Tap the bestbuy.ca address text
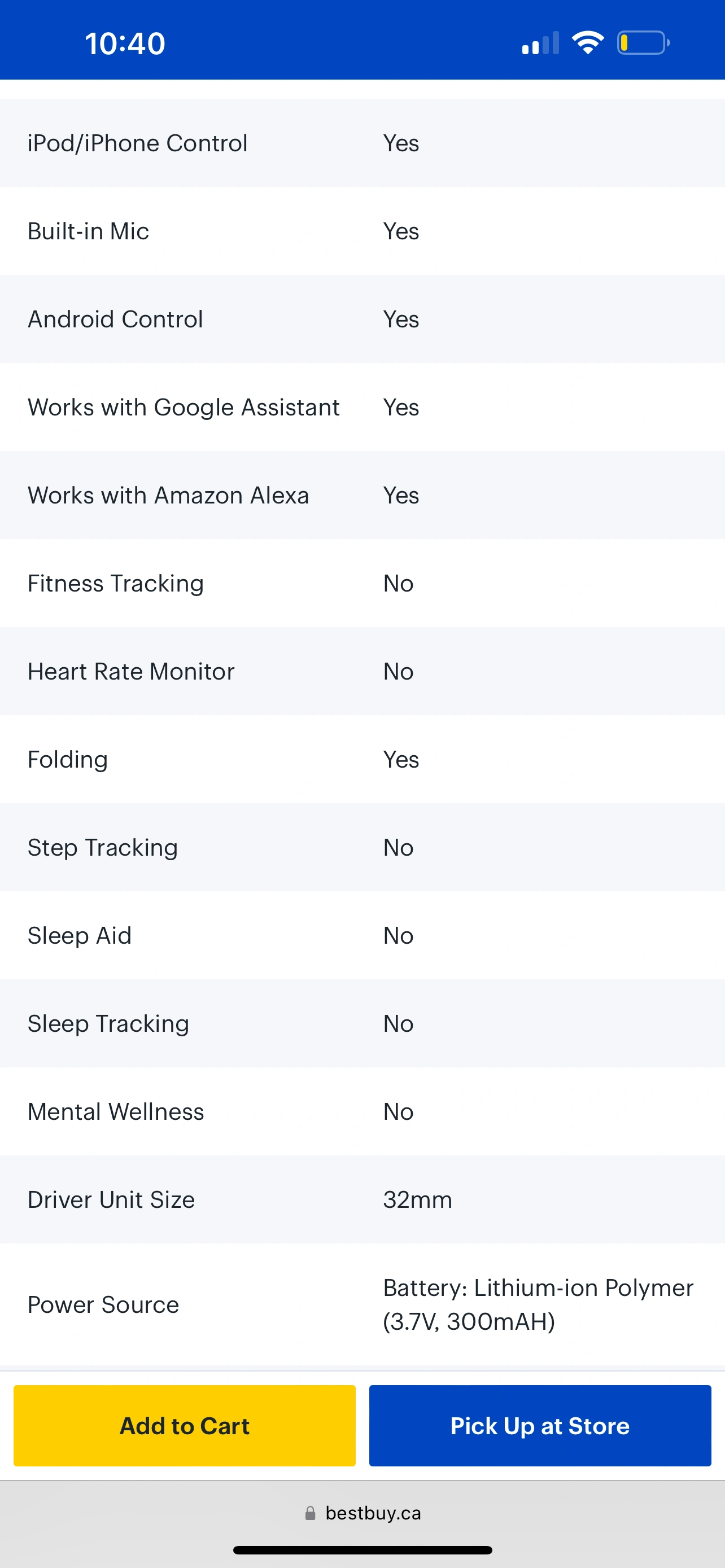The image size is (725, 1568). 373,1513
